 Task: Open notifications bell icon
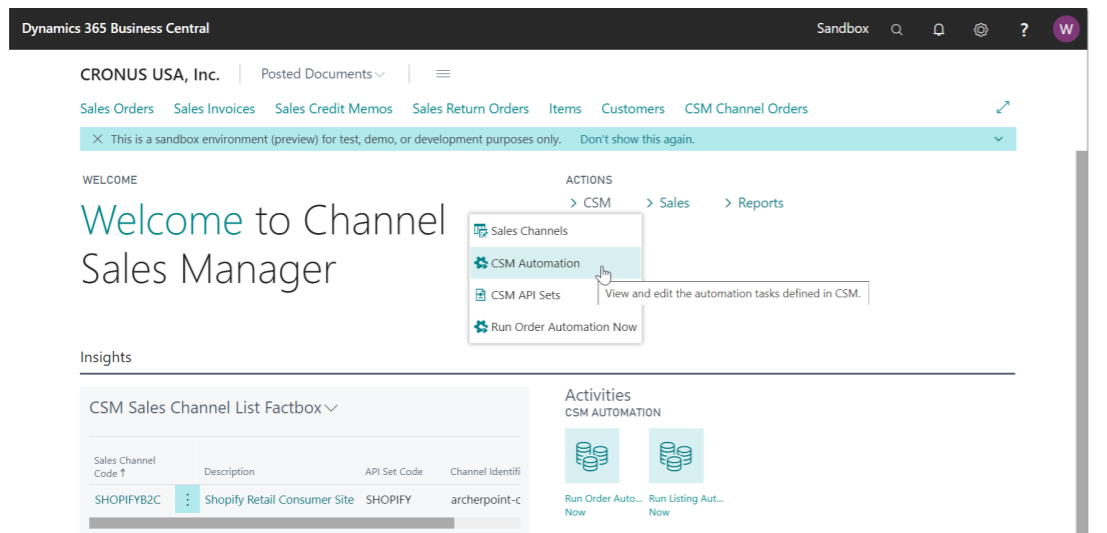pyautogui.click(x=938, y=30)
